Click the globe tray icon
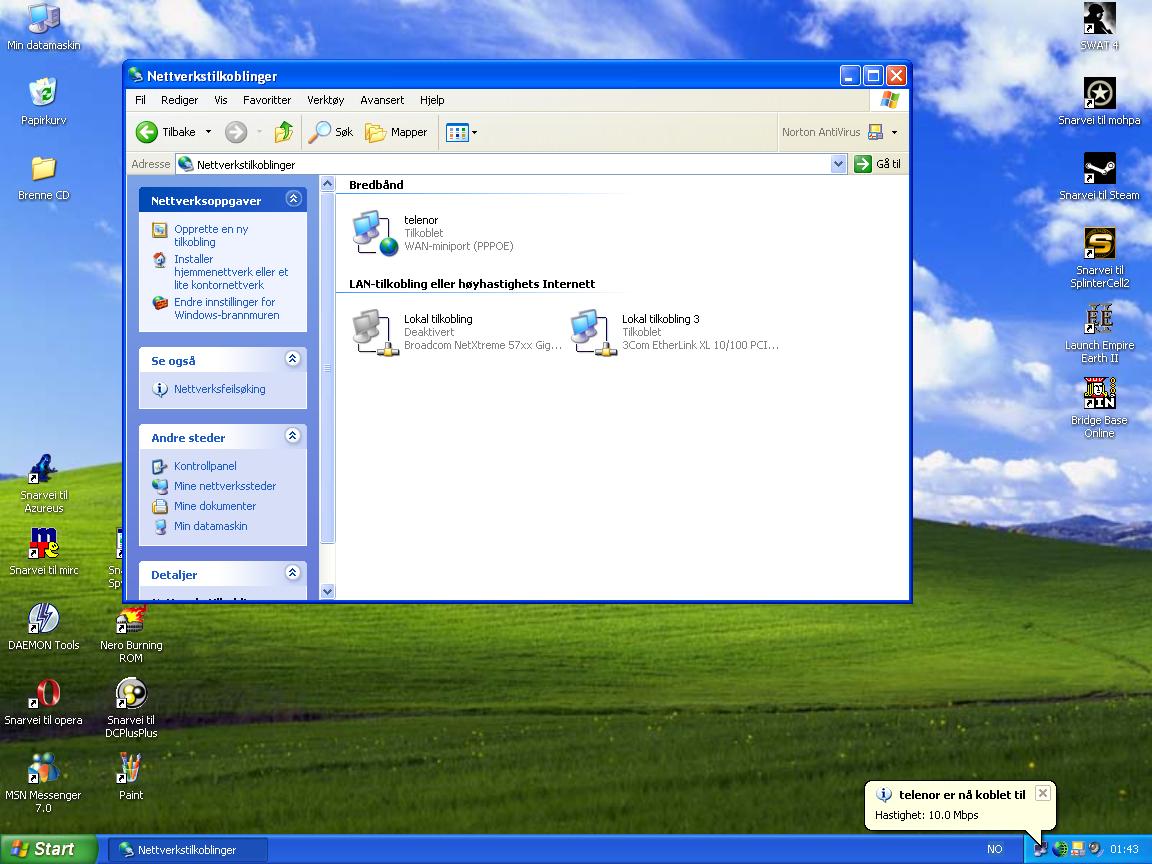1152x864 pixels. (1059, 849)
